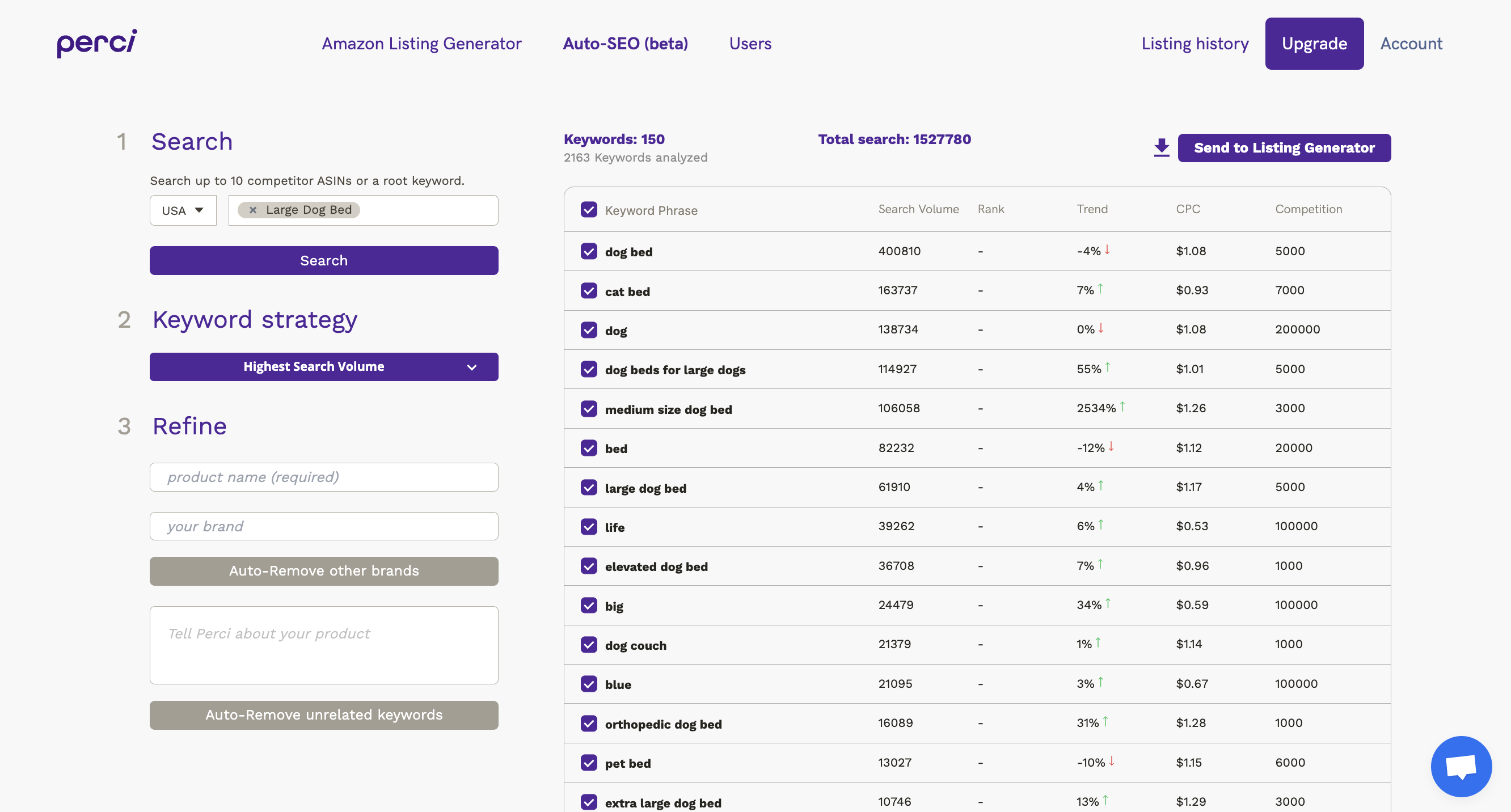Expand the Highest Search Volume strategy dropdown
Viewport: 1511px width, 812px height.
pyautogui.click(x=324, y=366)
